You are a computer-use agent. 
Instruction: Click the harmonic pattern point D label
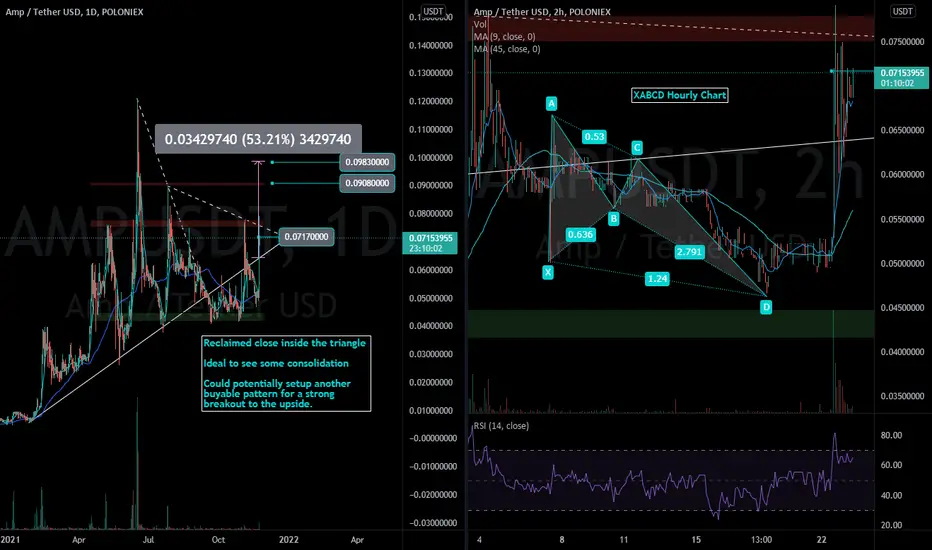(766, 307)
